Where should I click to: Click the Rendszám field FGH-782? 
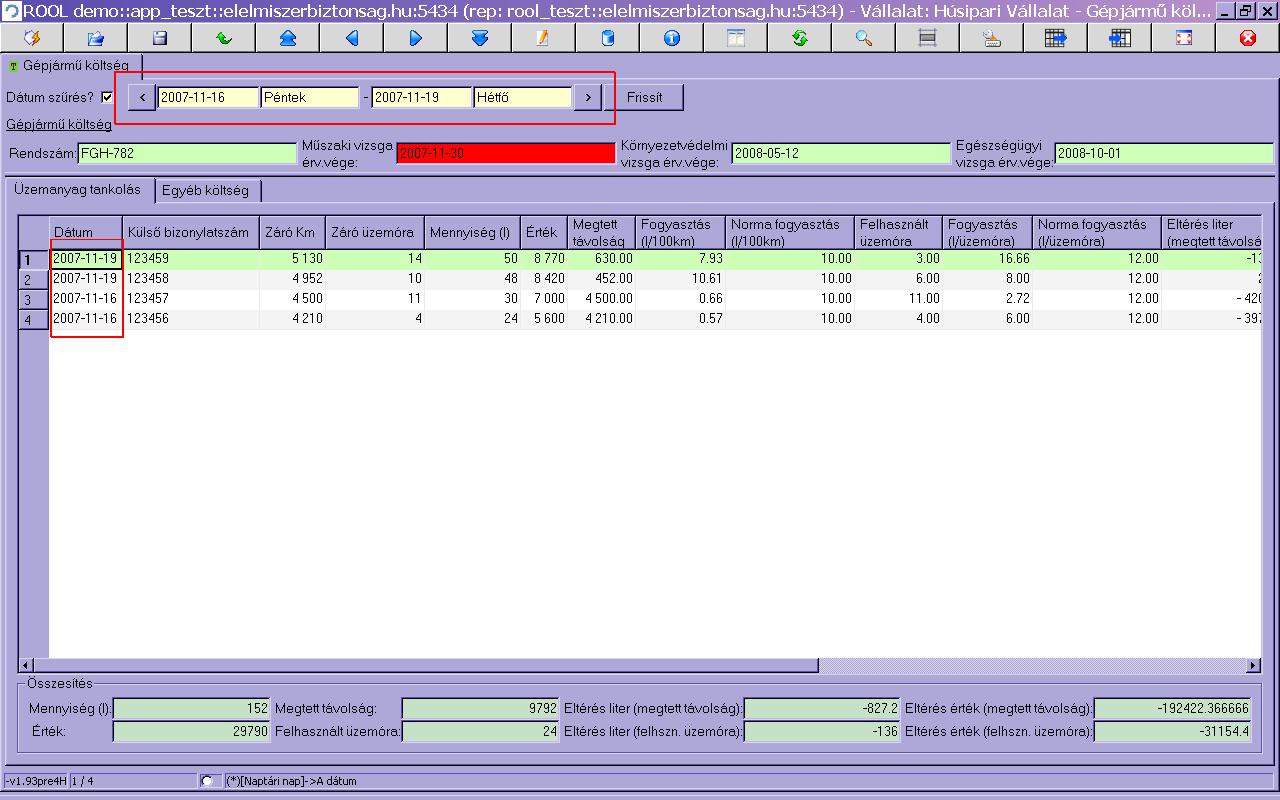pos(187,154)
